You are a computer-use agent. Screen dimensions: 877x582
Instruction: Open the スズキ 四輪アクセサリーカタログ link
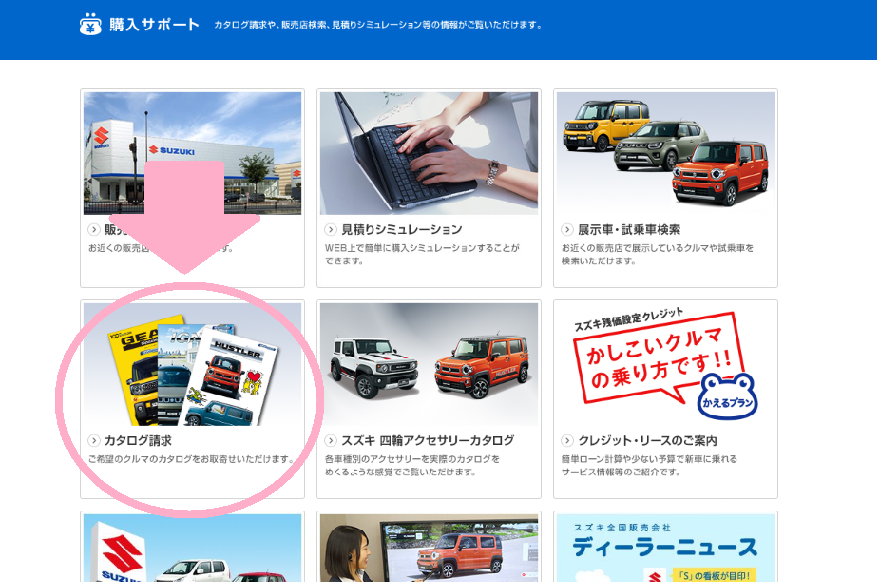427,441
